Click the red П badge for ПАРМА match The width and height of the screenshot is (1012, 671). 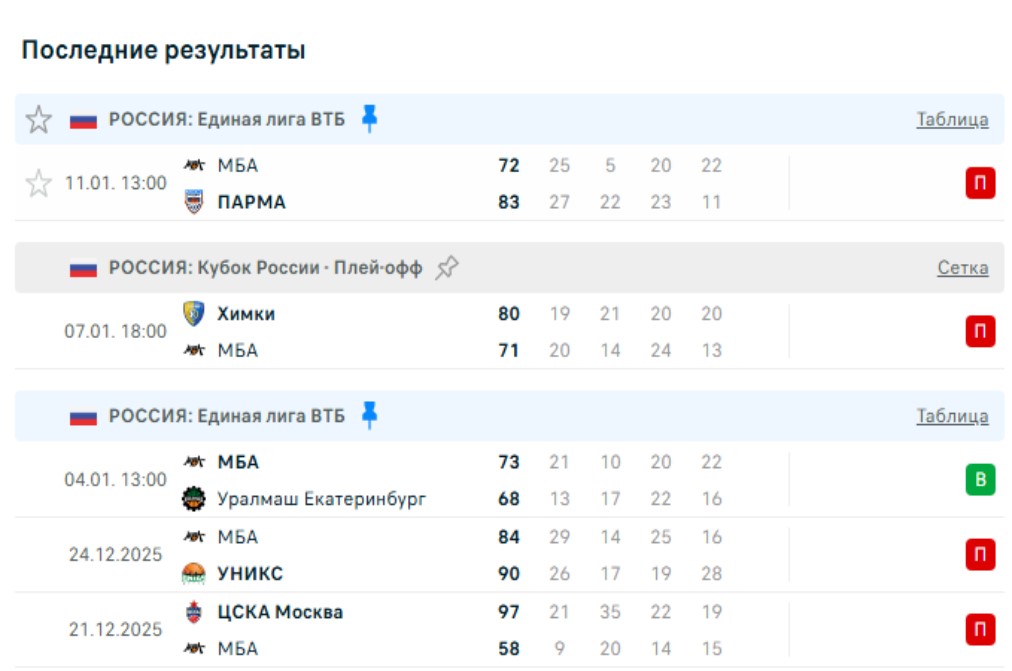[980, 184]
